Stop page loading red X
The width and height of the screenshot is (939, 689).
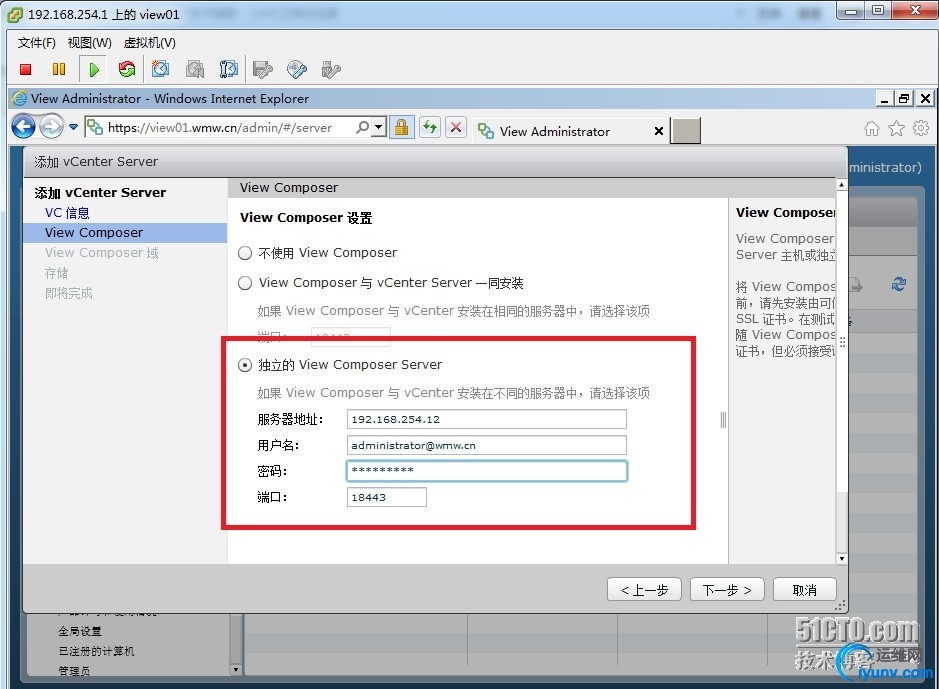click(x=456, y=128)
